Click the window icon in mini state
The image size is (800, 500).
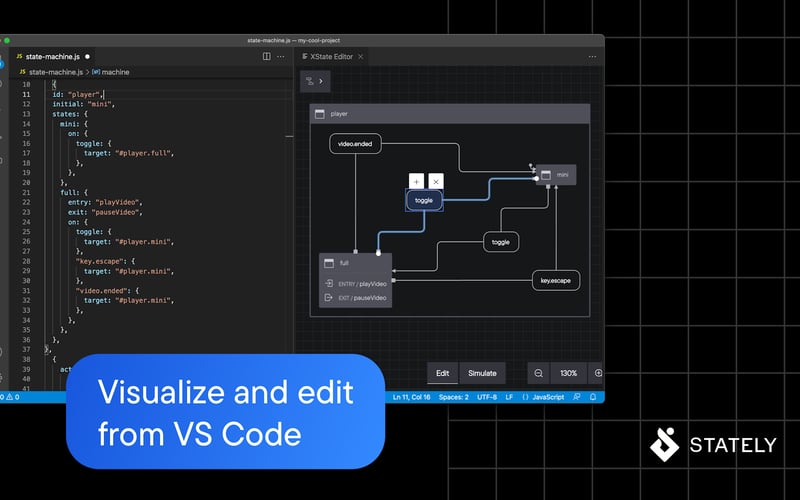[545, 175]
